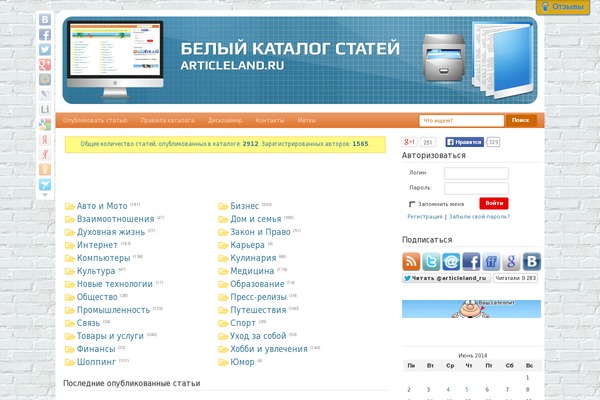Open Новые технологии category
Viewport: 600px width, 400px height.
pyautogui.click(x=114, y=284)
